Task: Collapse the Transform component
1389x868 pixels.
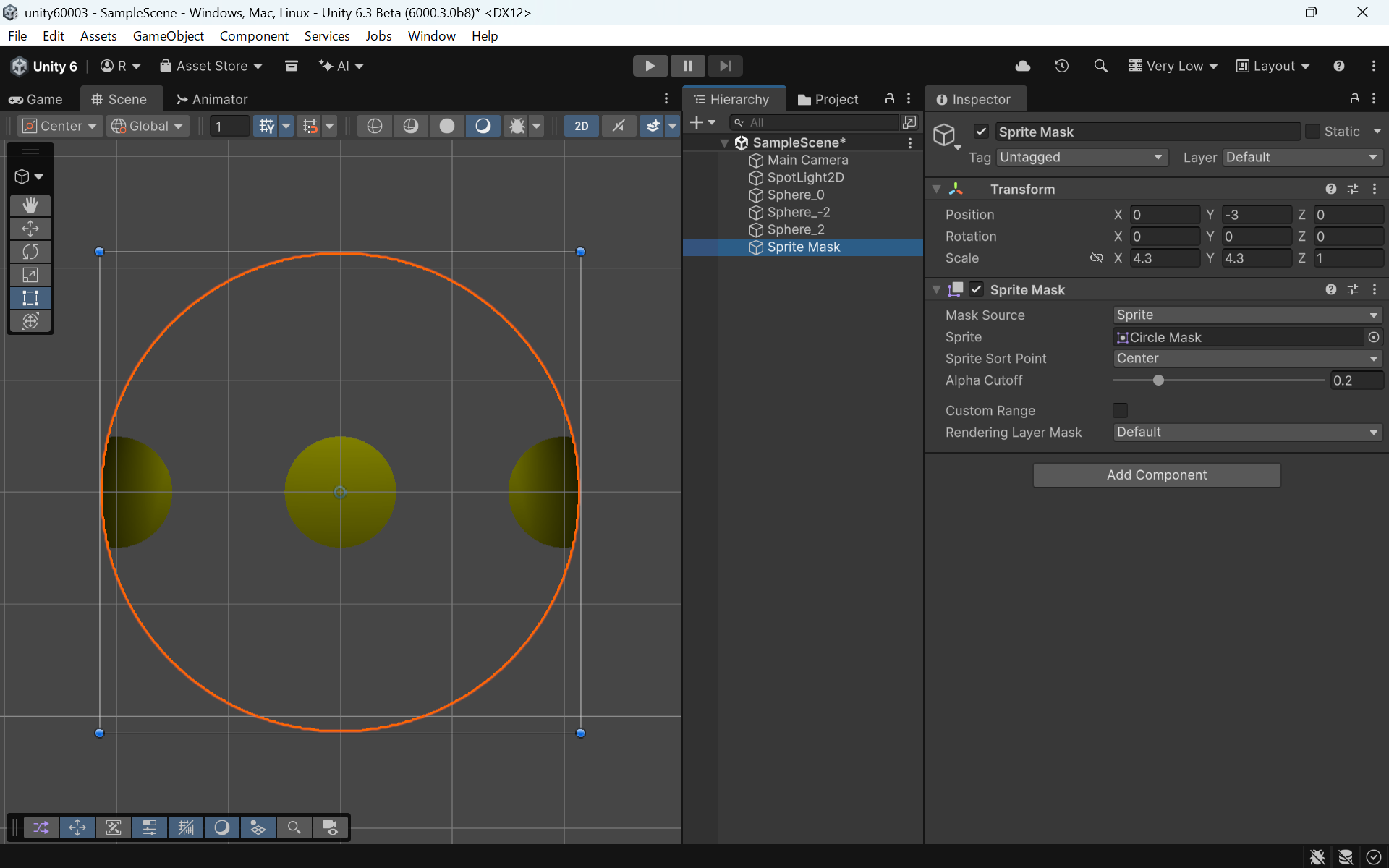Action: point(937,190)
